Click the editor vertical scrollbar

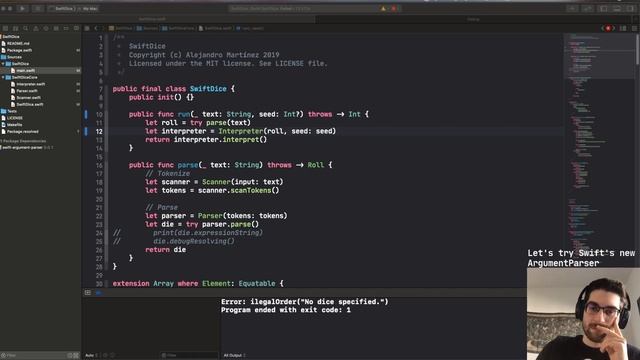[x=638, y=49]
